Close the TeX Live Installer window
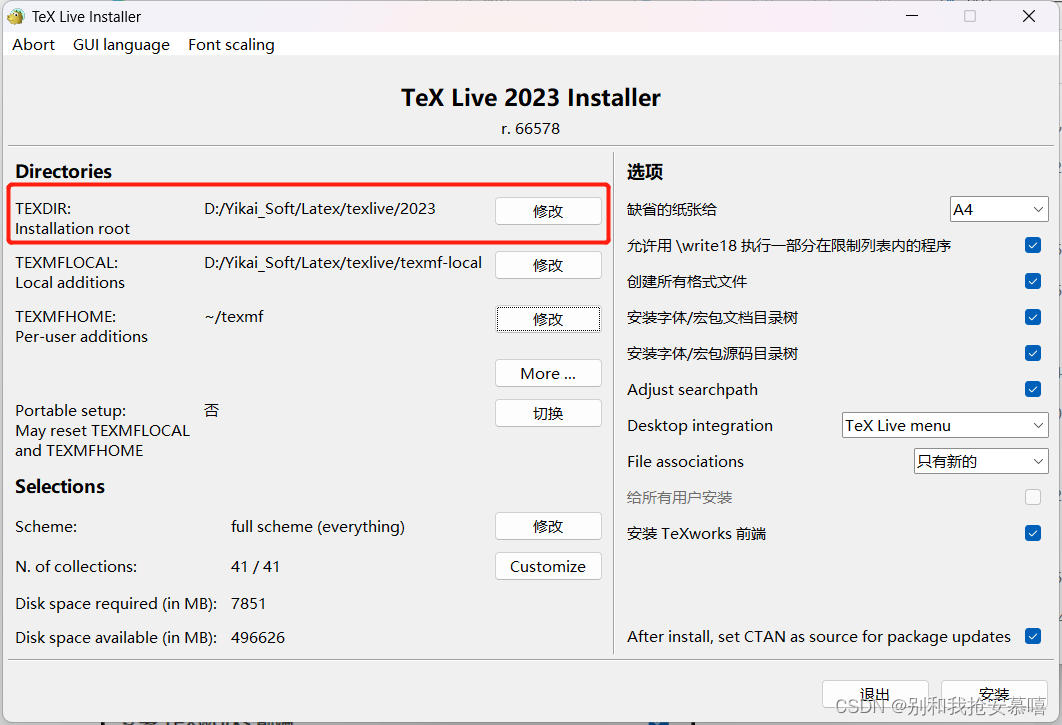Image resolution: width=1062 pixels, height=725 pixels. [x=1029, y=16]
